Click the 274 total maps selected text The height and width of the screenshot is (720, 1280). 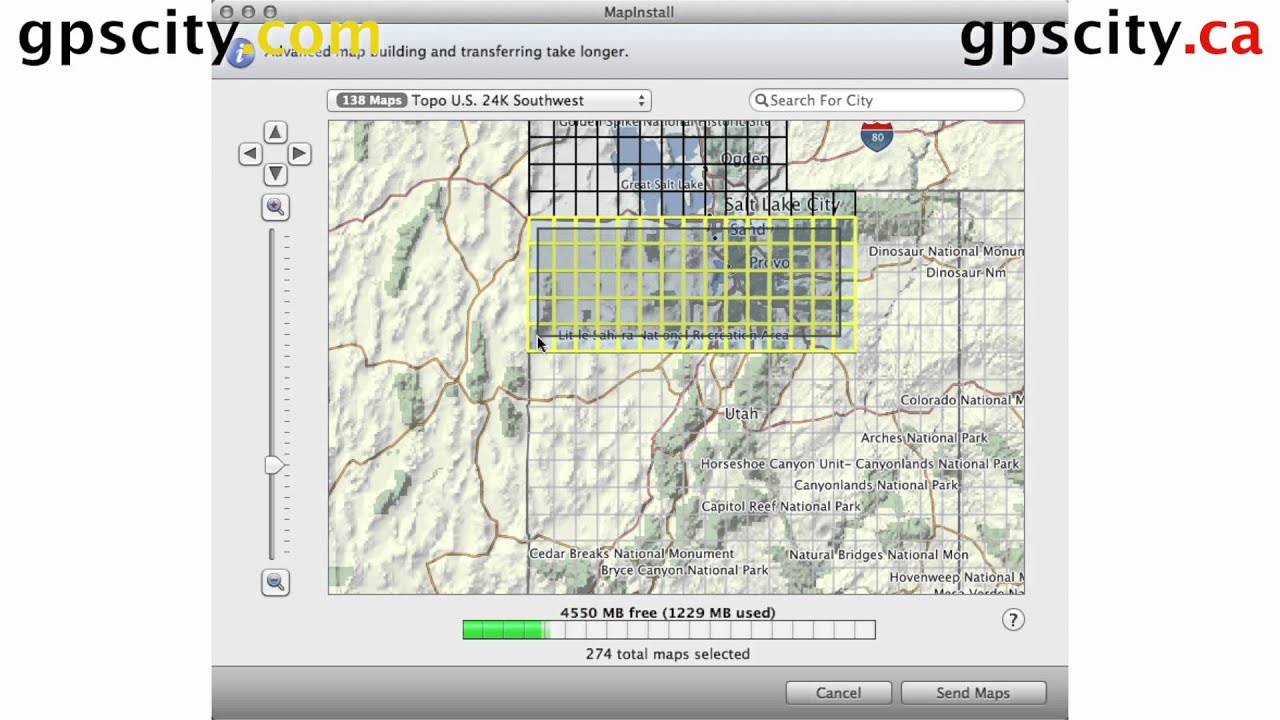[668, 654]
